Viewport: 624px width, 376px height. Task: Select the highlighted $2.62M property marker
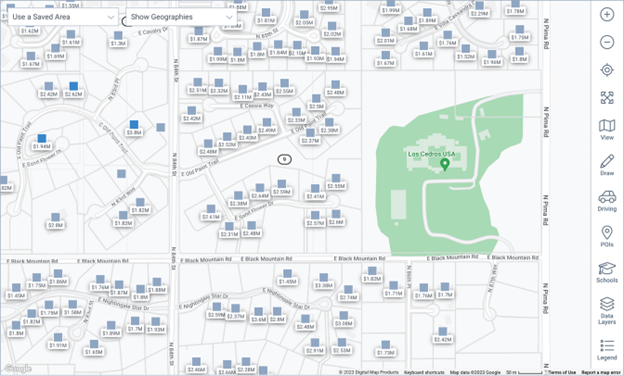coord(74,90)
